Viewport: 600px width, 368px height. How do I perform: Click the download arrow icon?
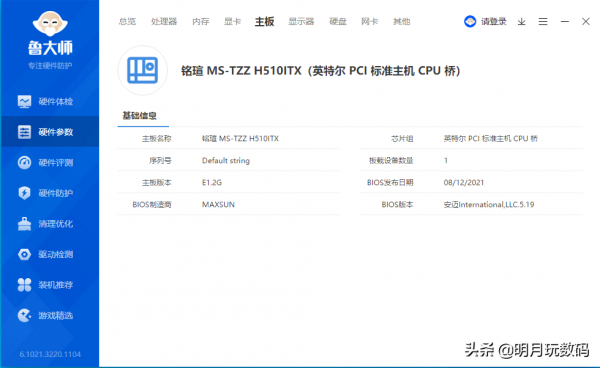click(x=522, y=22)
